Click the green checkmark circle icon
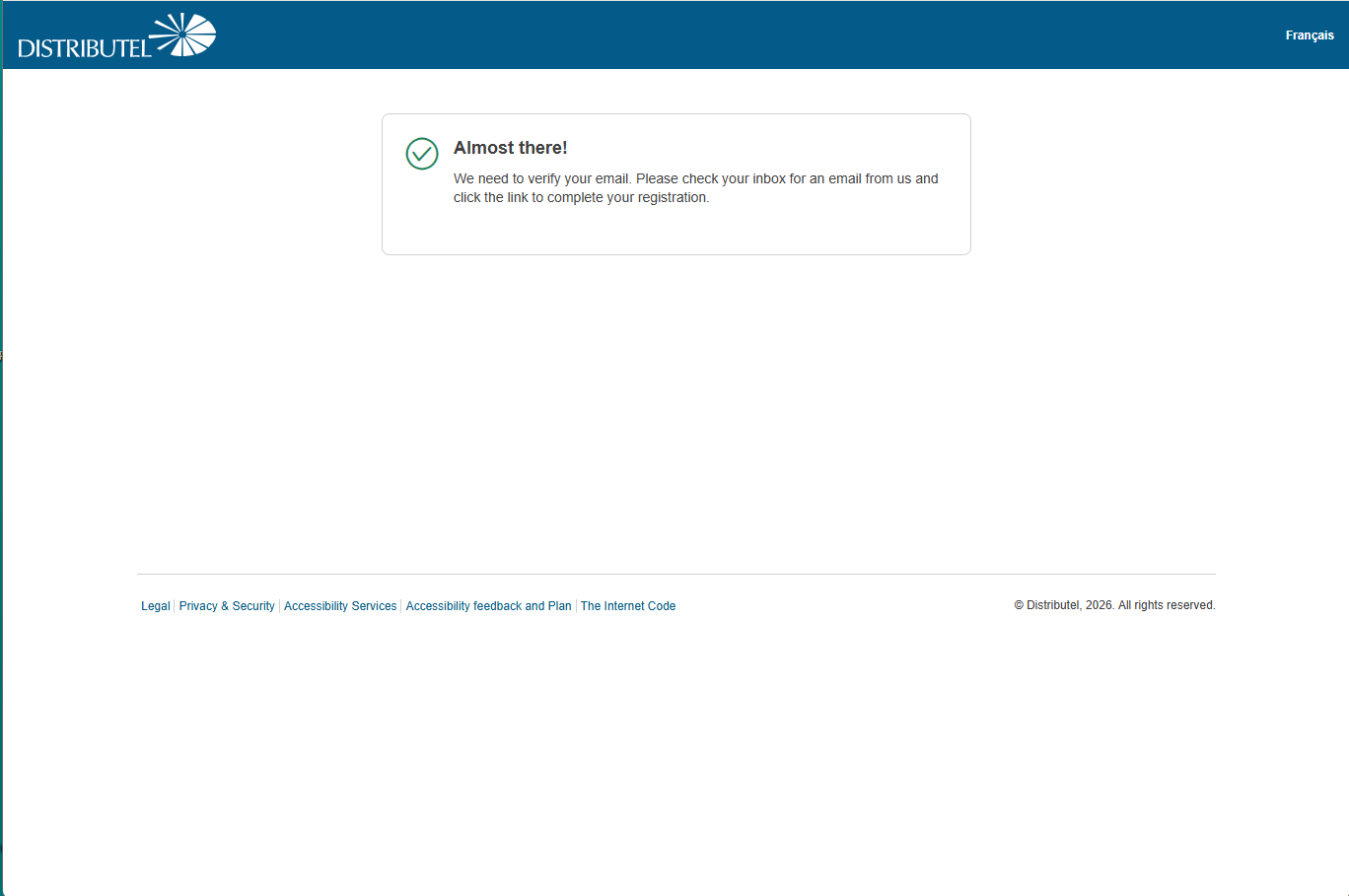Screen dimensions: 1349x896 422,154
